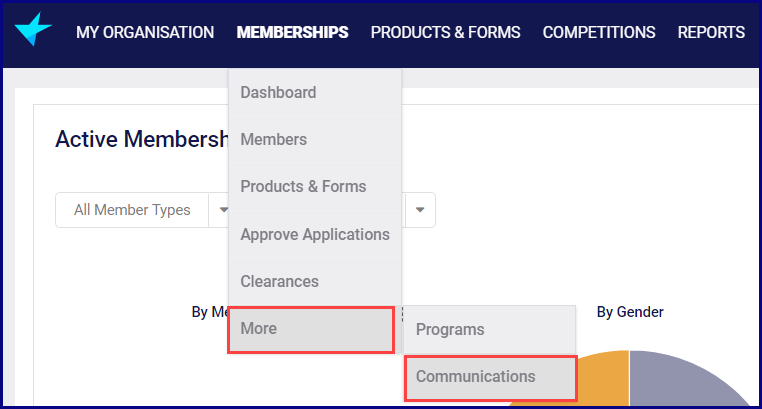This screenshot has height=409, width=762.
Task: Click Products & Forms in the Memberships dropdown
Action: coord(303,186)
